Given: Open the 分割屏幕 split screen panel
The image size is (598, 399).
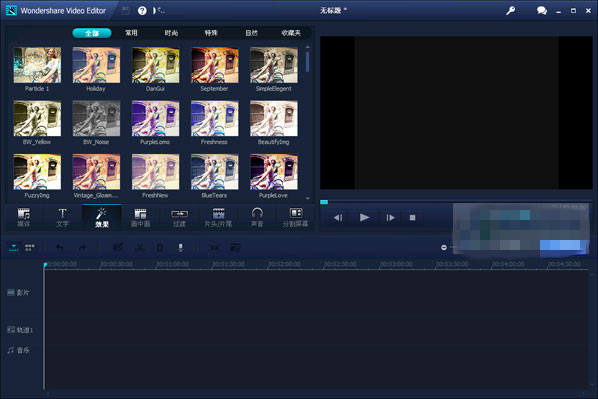Looking at the screenshot, I should tap(296, 217).
